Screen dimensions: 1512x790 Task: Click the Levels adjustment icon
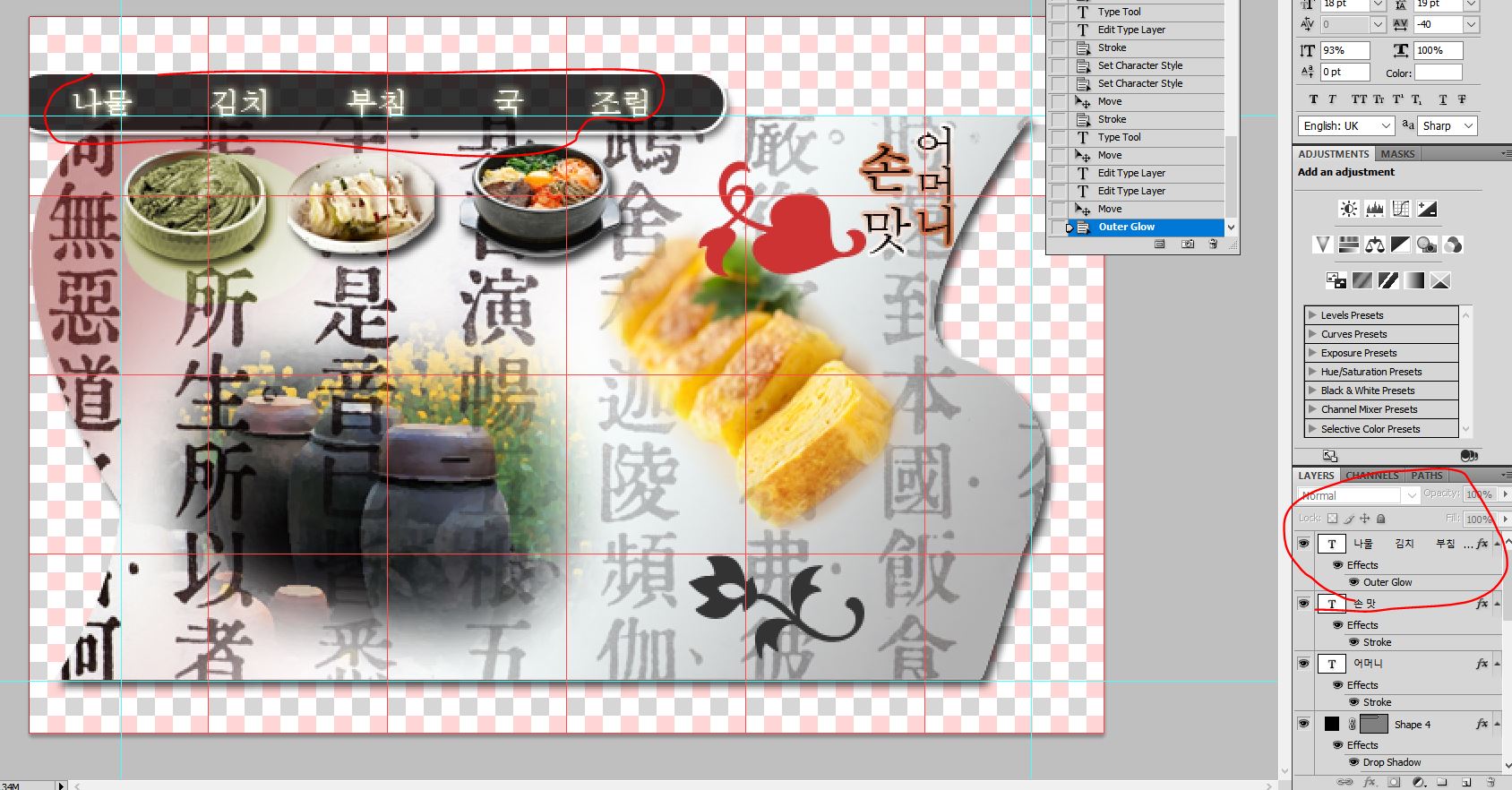pyautogui.click(x=1374, y=209)
